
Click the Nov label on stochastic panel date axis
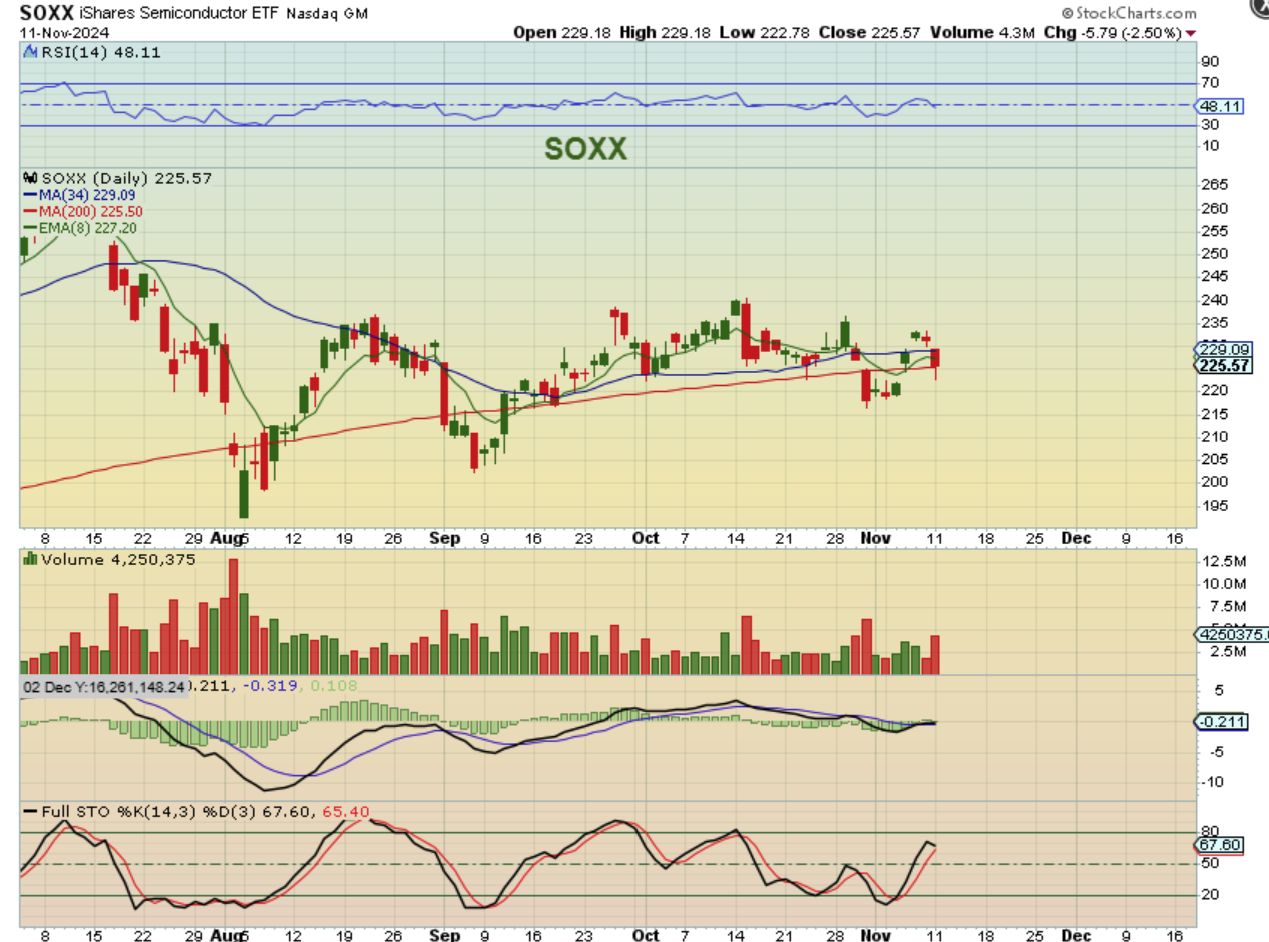pyautogui.click(x=876, y=936)
